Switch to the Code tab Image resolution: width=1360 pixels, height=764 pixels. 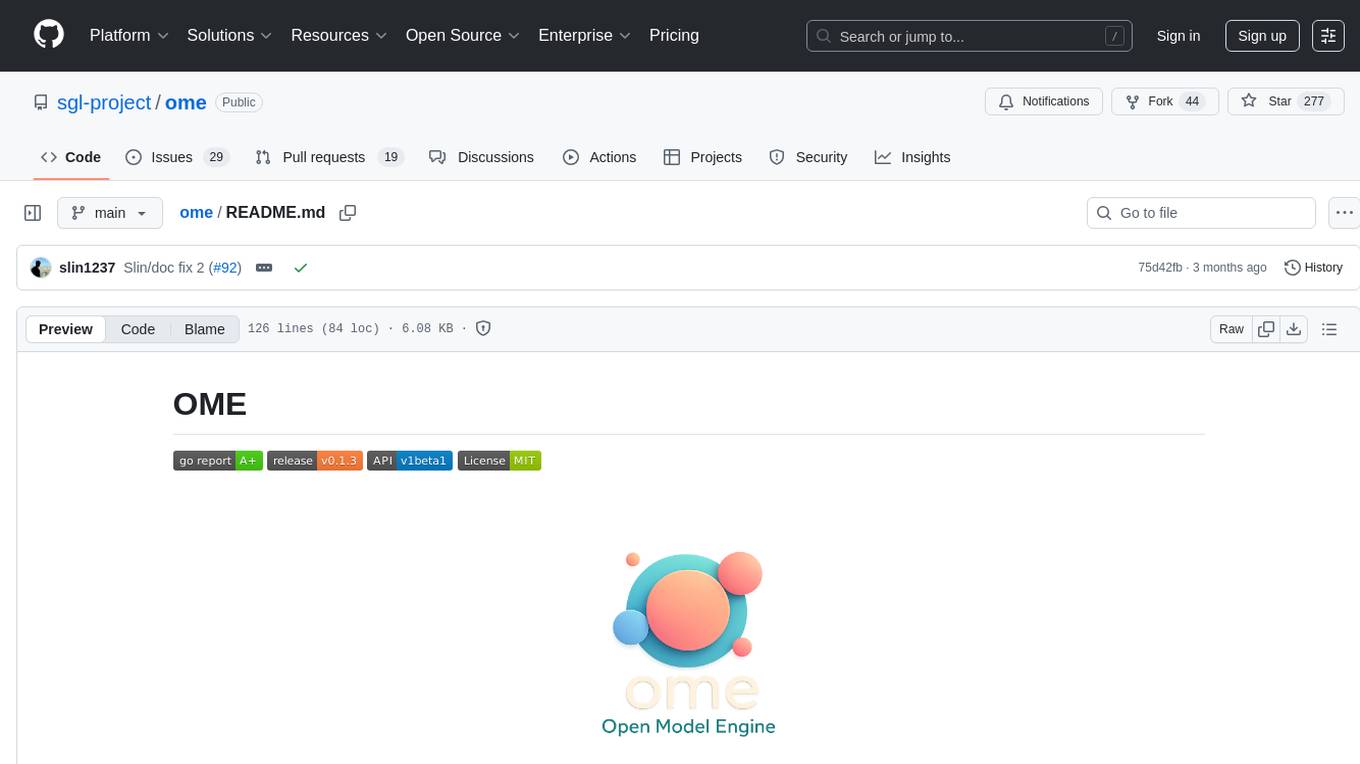coord(71,157)
